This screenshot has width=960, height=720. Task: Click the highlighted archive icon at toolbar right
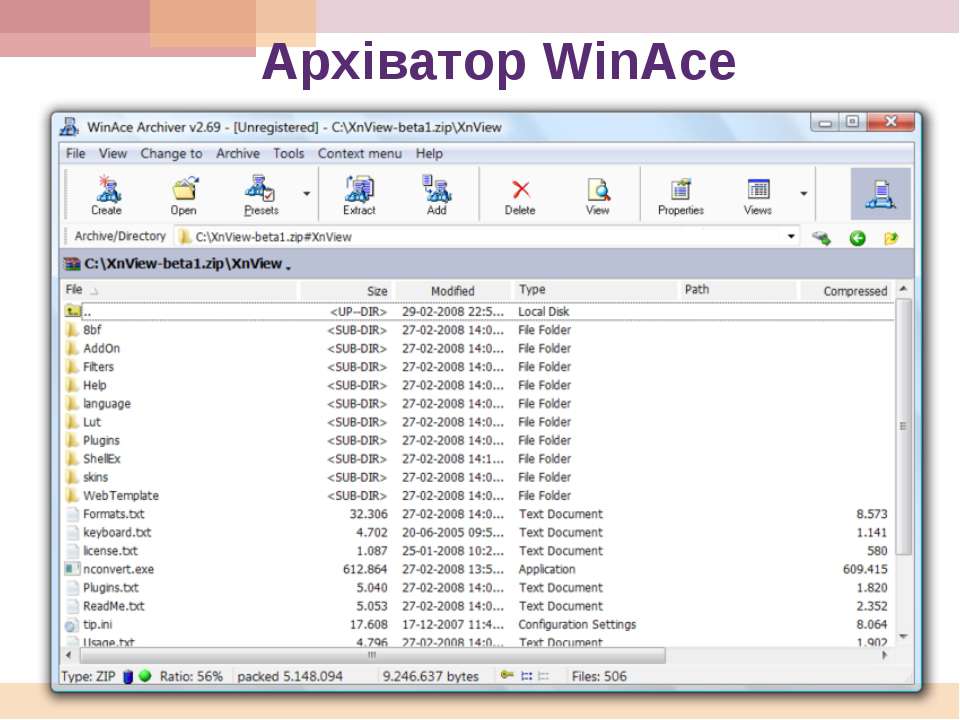880,194
